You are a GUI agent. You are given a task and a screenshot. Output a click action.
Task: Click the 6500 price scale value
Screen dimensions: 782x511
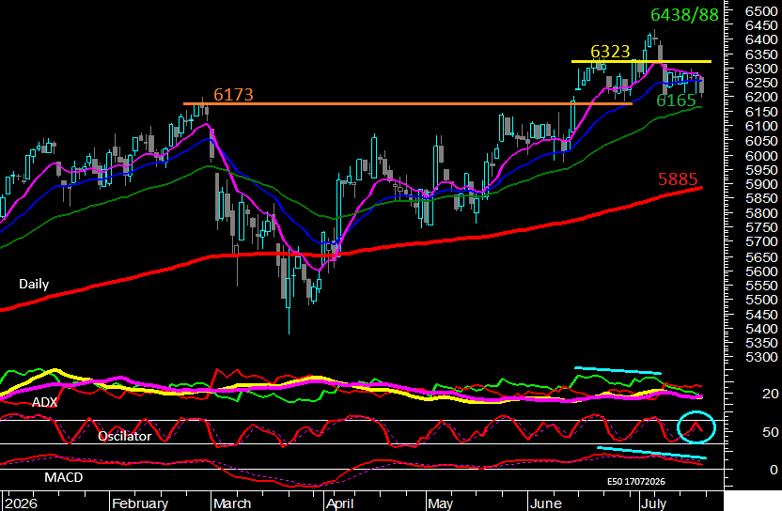(761, 11)
